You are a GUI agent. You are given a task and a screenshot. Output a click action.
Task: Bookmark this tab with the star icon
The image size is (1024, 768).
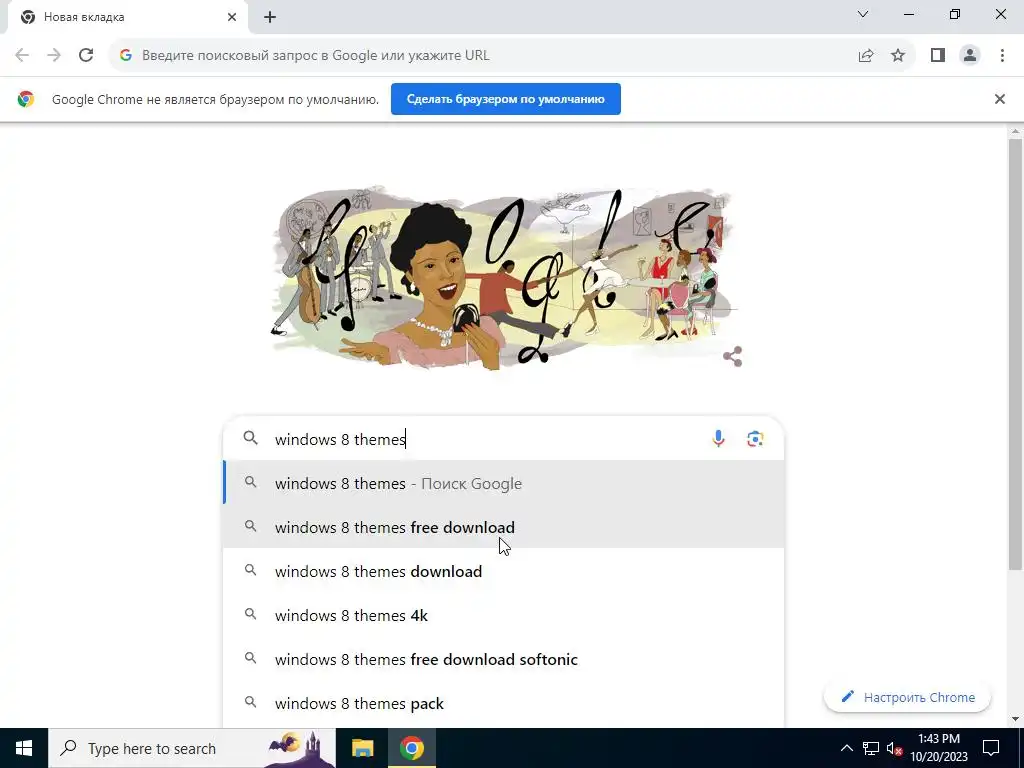pos(898,56)
